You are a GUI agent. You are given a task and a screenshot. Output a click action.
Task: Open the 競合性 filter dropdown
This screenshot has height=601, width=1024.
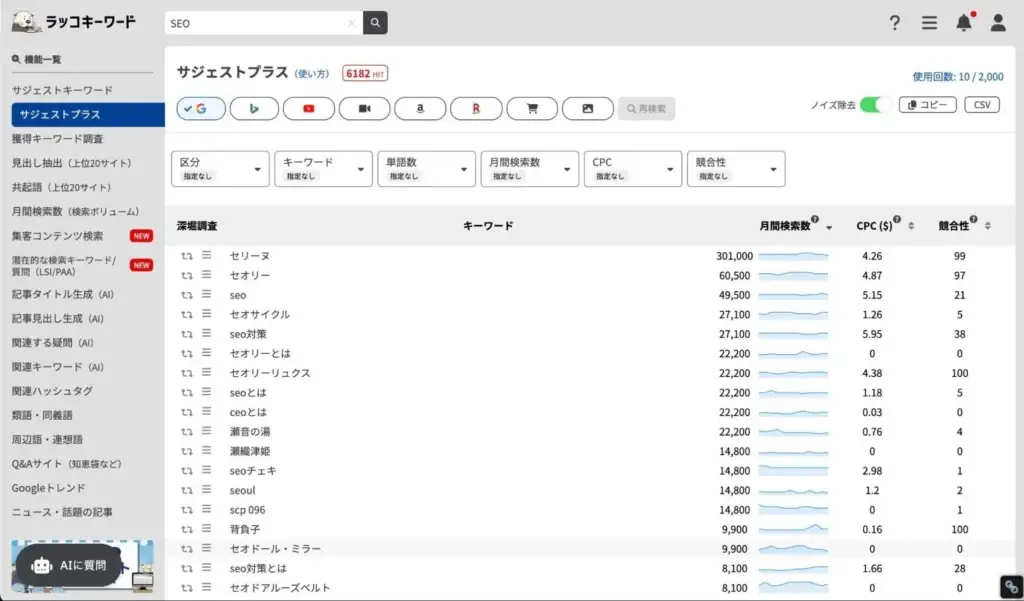[736, 169]
